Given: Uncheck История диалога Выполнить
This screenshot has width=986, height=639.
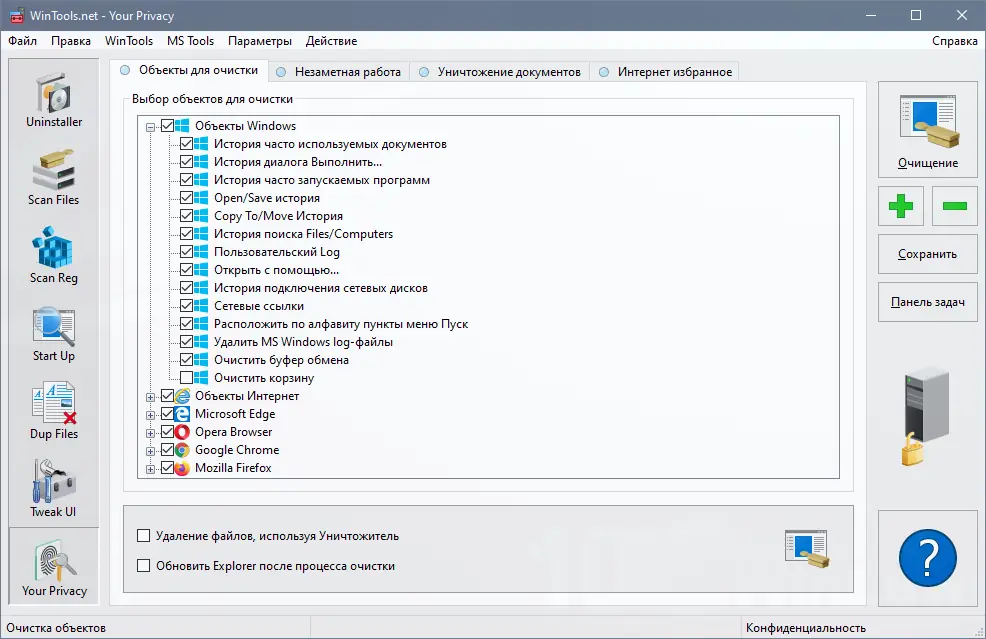Looking at the screenshot, I should tap(189, 162).
